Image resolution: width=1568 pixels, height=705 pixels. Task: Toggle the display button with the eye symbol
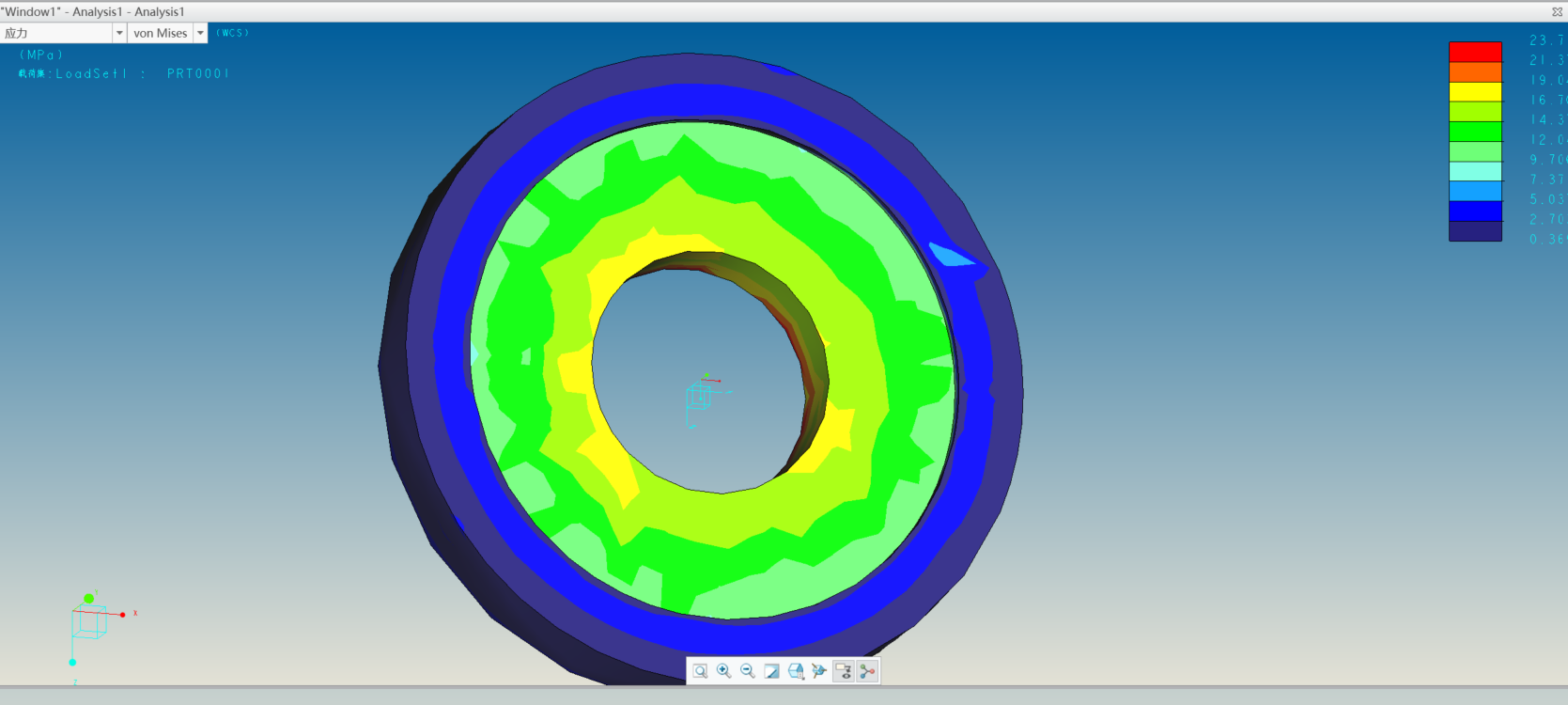844,671
